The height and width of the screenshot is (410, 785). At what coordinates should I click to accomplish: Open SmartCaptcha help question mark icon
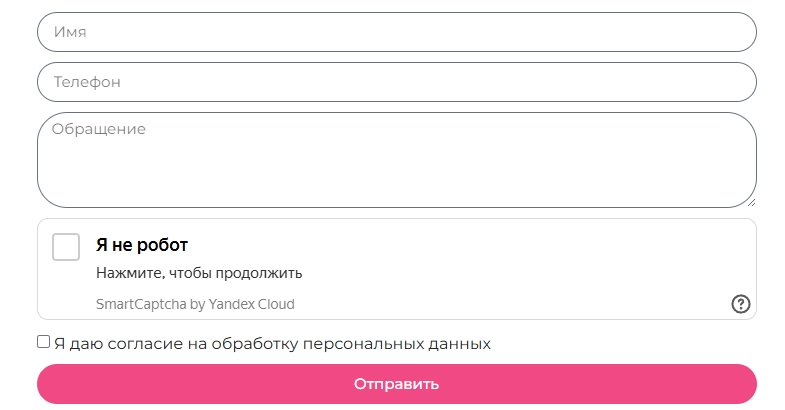coord(740,304)
